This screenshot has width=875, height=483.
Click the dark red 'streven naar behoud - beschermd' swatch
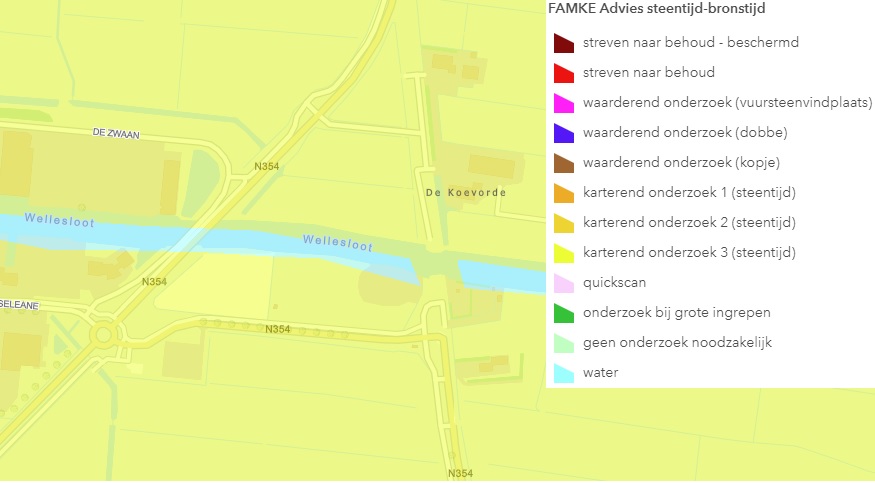pos(564,43)
